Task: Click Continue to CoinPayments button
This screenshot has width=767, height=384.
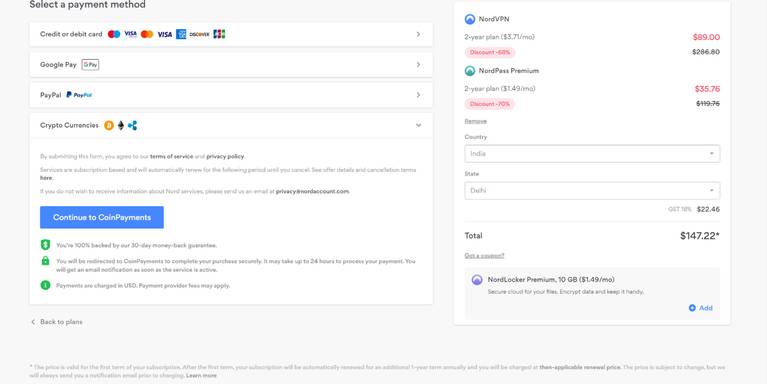Action: pos(102,217)
